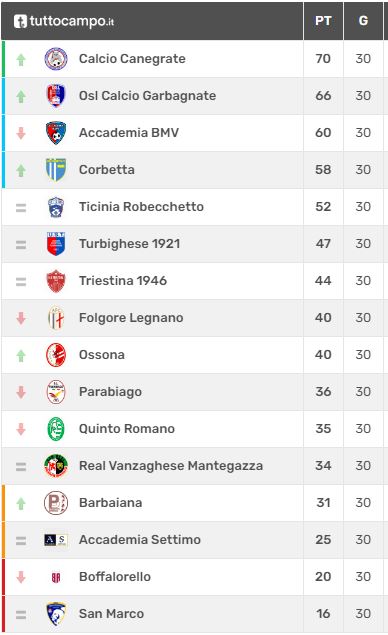Click the Calcio Canegrate team crest
This screenshot has width=388, height=635.
[x=56, y=59]
